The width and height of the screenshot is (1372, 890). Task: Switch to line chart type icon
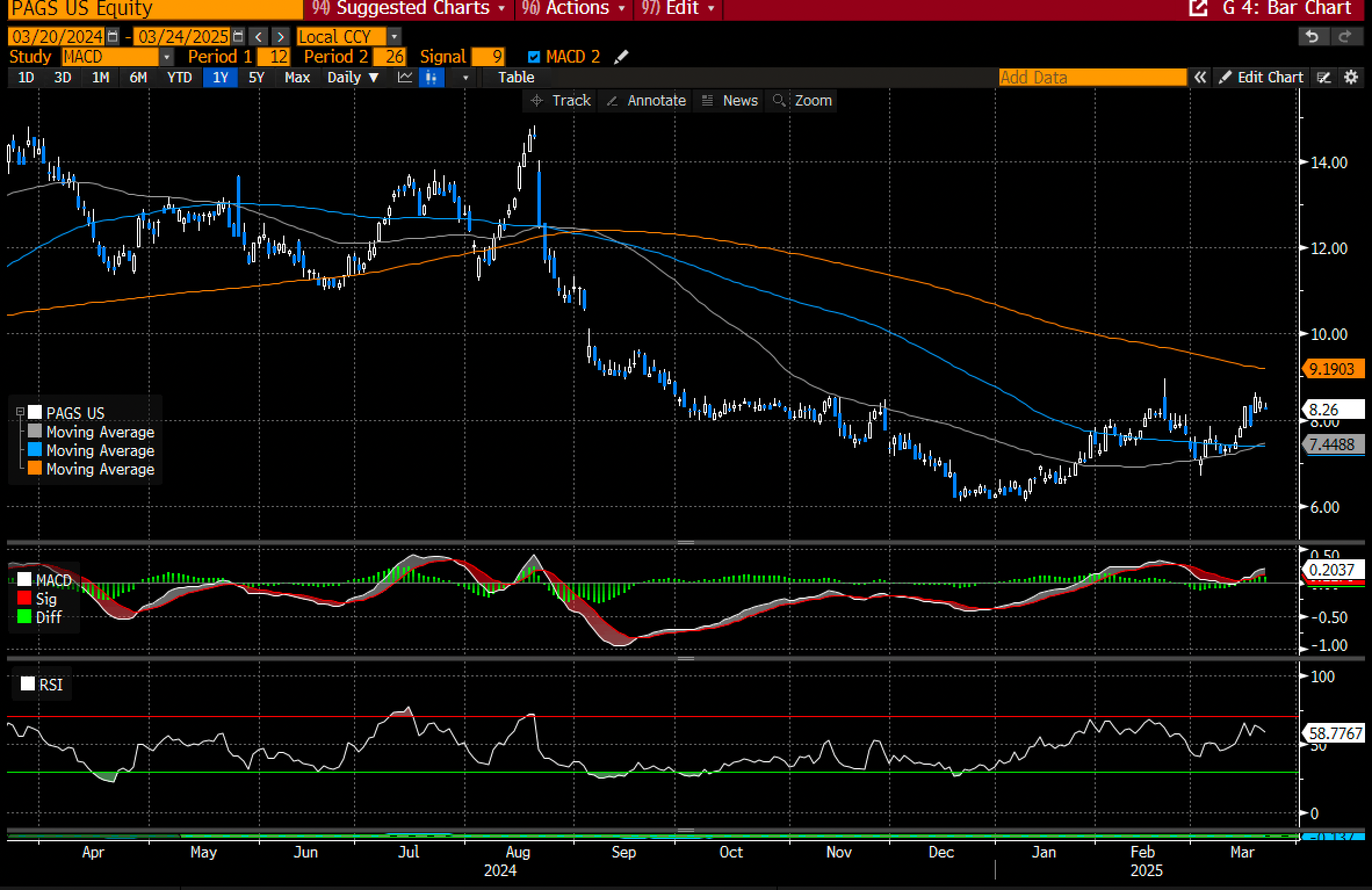coord(405,77)
